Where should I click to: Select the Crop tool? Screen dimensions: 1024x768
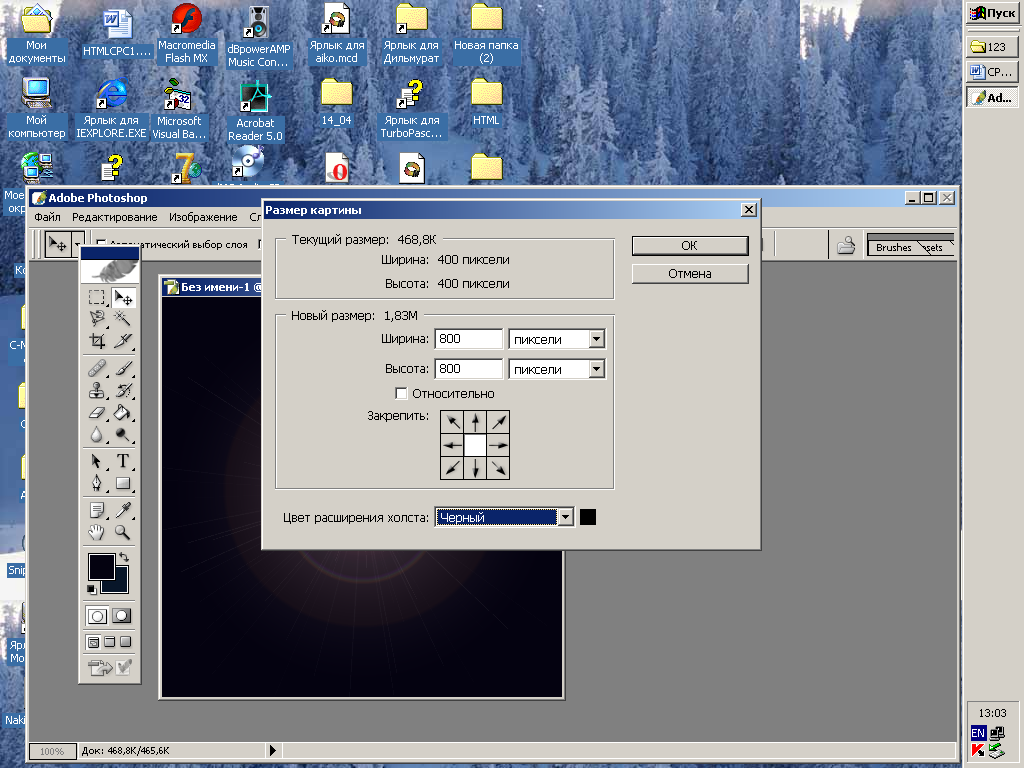click(x=97, y=340)
